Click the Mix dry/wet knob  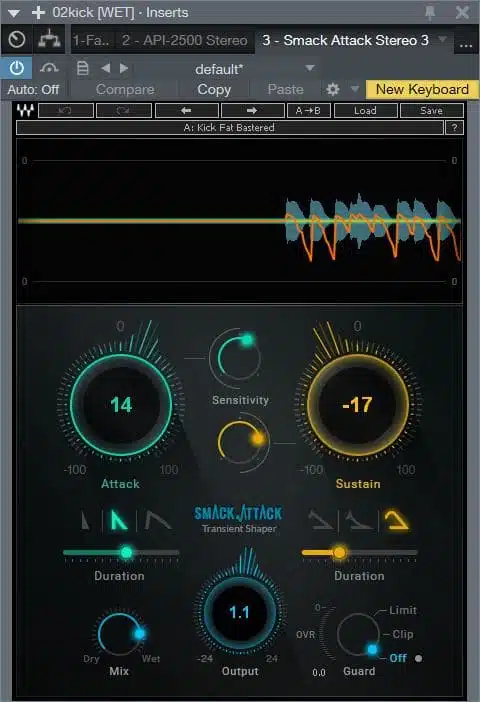point(120,633)
